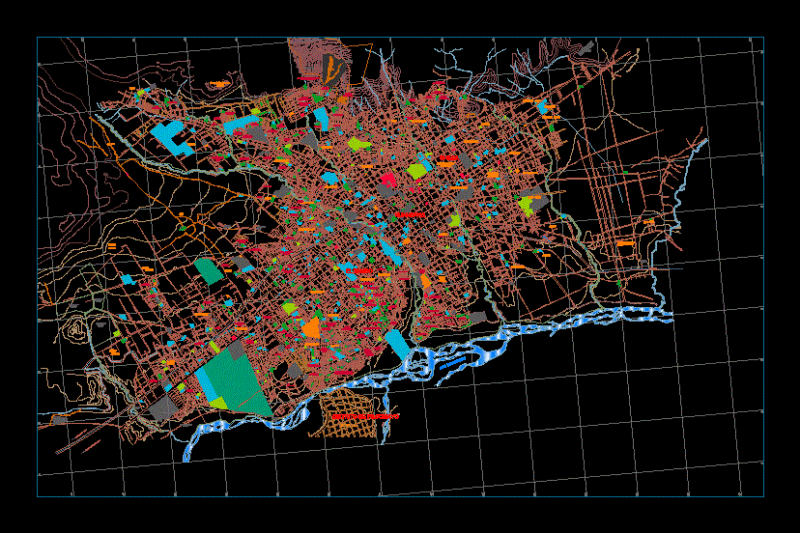
Task: Select the small solid blue strip inside the river
Action: [453, 363]
